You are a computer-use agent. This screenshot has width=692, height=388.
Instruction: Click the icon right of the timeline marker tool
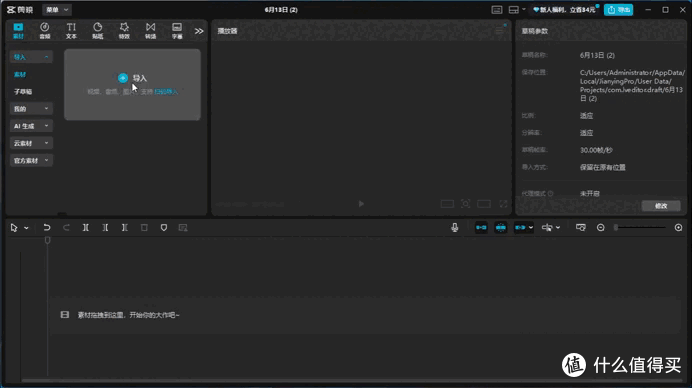click(x=183, y=227)
